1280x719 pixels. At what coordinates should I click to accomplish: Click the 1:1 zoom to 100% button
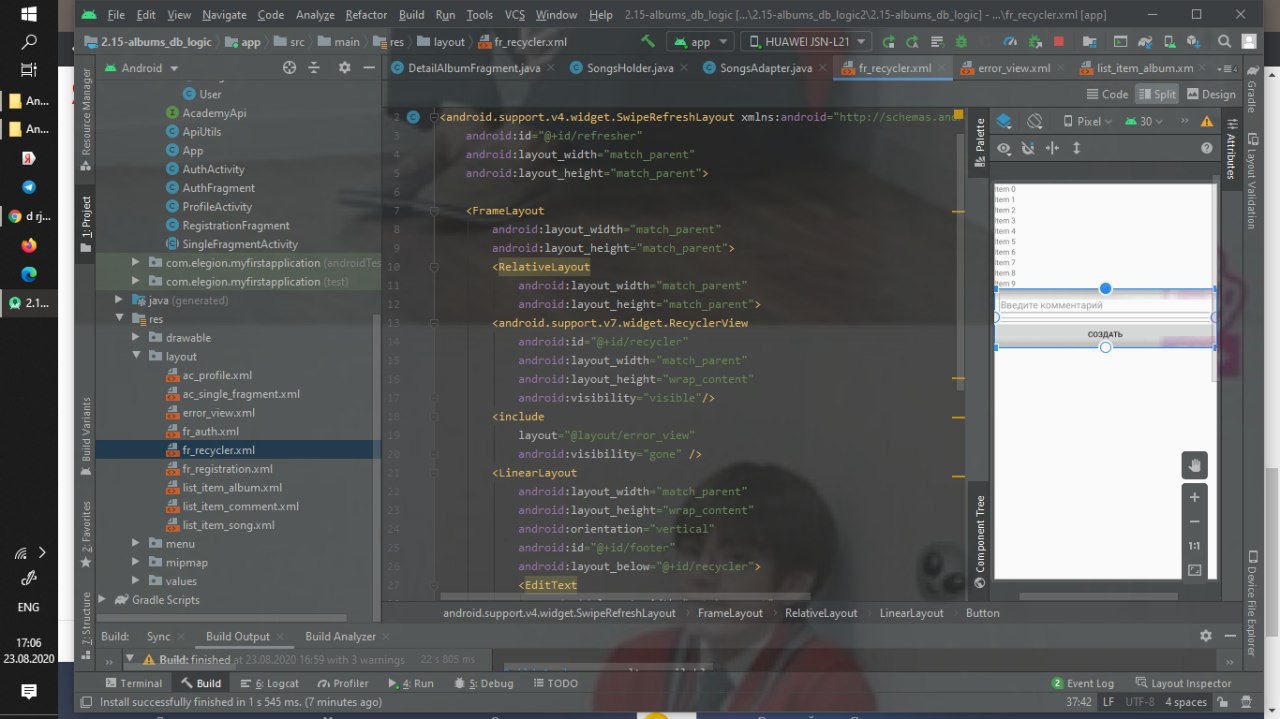pos(1194,546)
